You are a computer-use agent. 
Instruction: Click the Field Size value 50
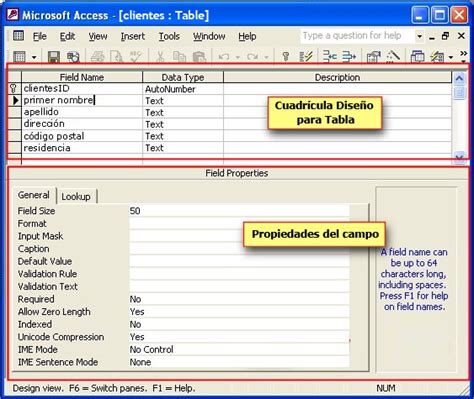[239, 211]
